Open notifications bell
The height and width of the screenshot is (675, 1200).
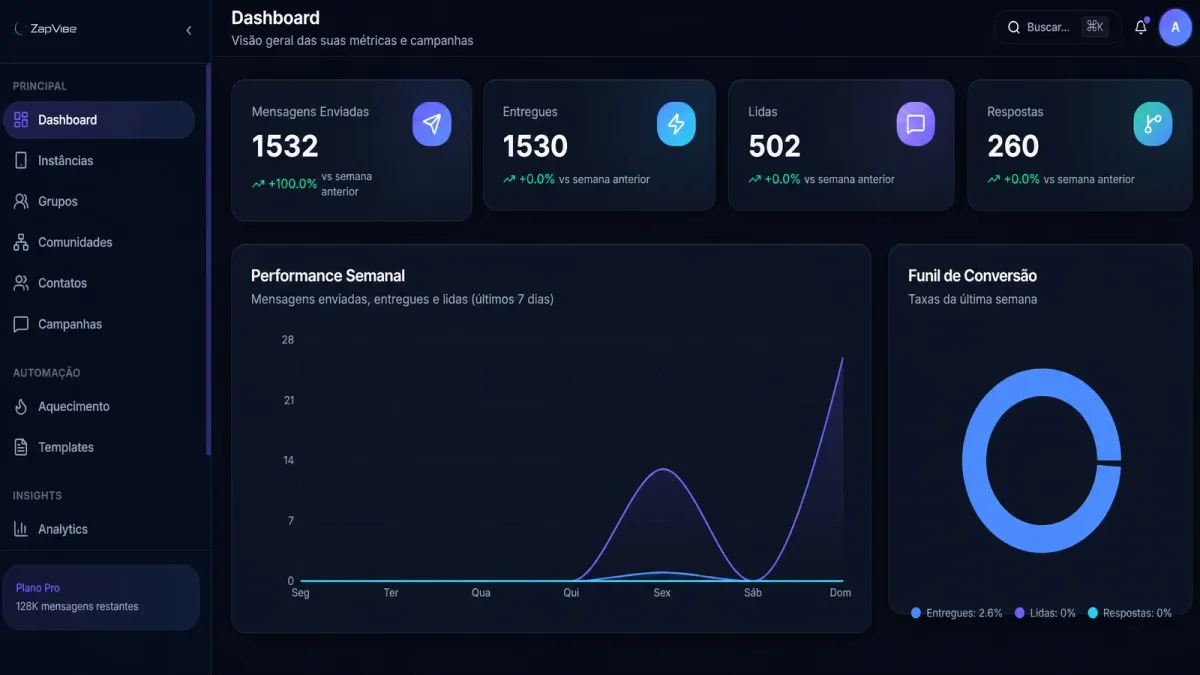1141,27
